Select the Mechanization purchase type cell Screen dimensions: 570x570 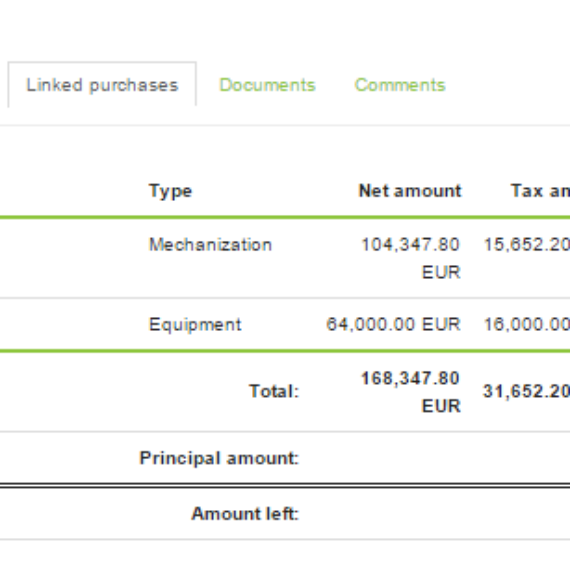pos(210,245)
